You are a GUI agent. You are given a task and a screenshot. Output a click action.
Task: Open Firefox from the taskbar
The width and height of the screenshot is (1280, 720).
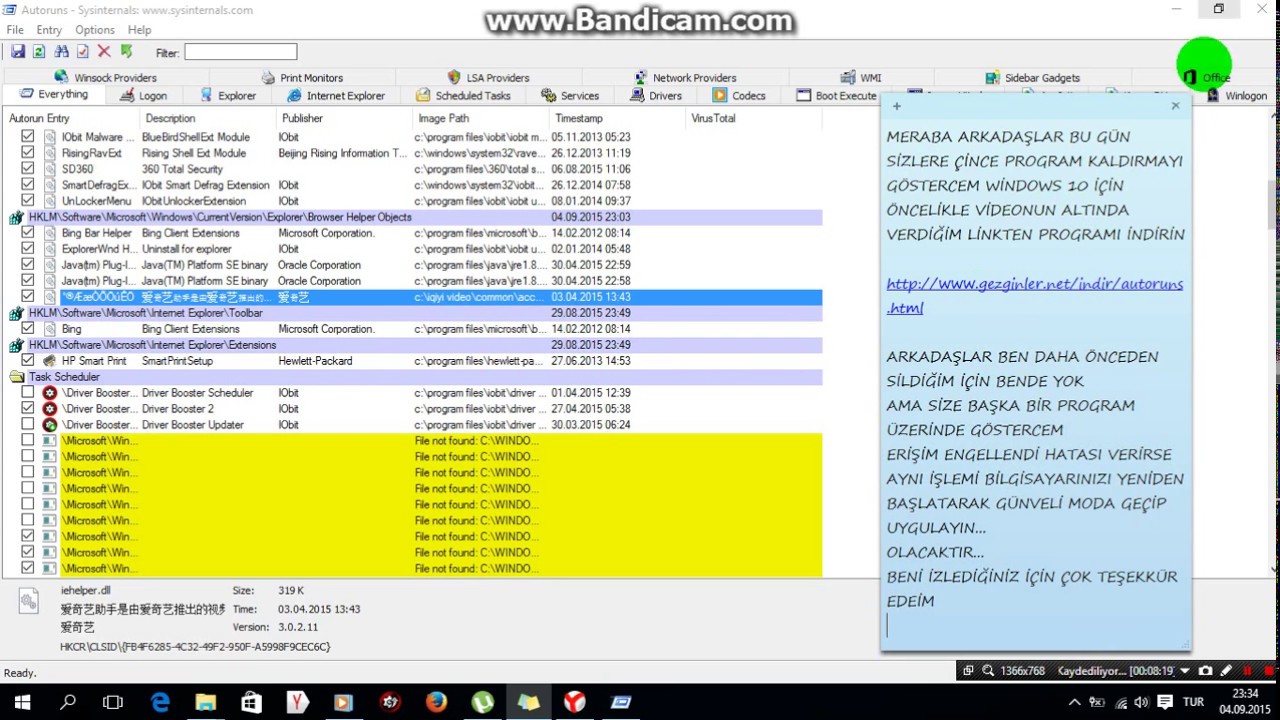(x=436, y=702)
